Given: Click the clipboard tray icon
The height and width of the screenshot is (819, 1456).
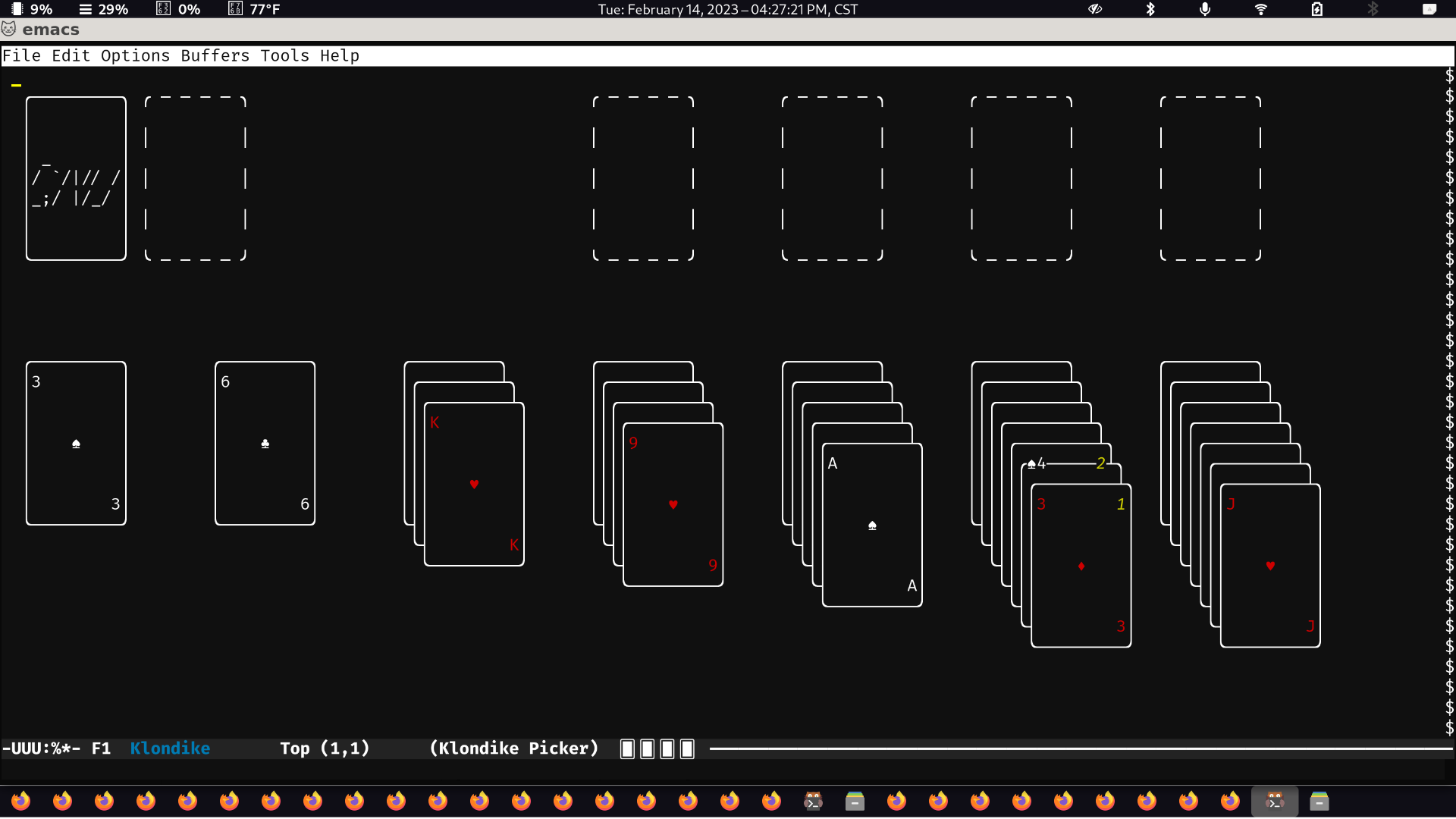Looking at the screenshot, I should pos(1317,9).
